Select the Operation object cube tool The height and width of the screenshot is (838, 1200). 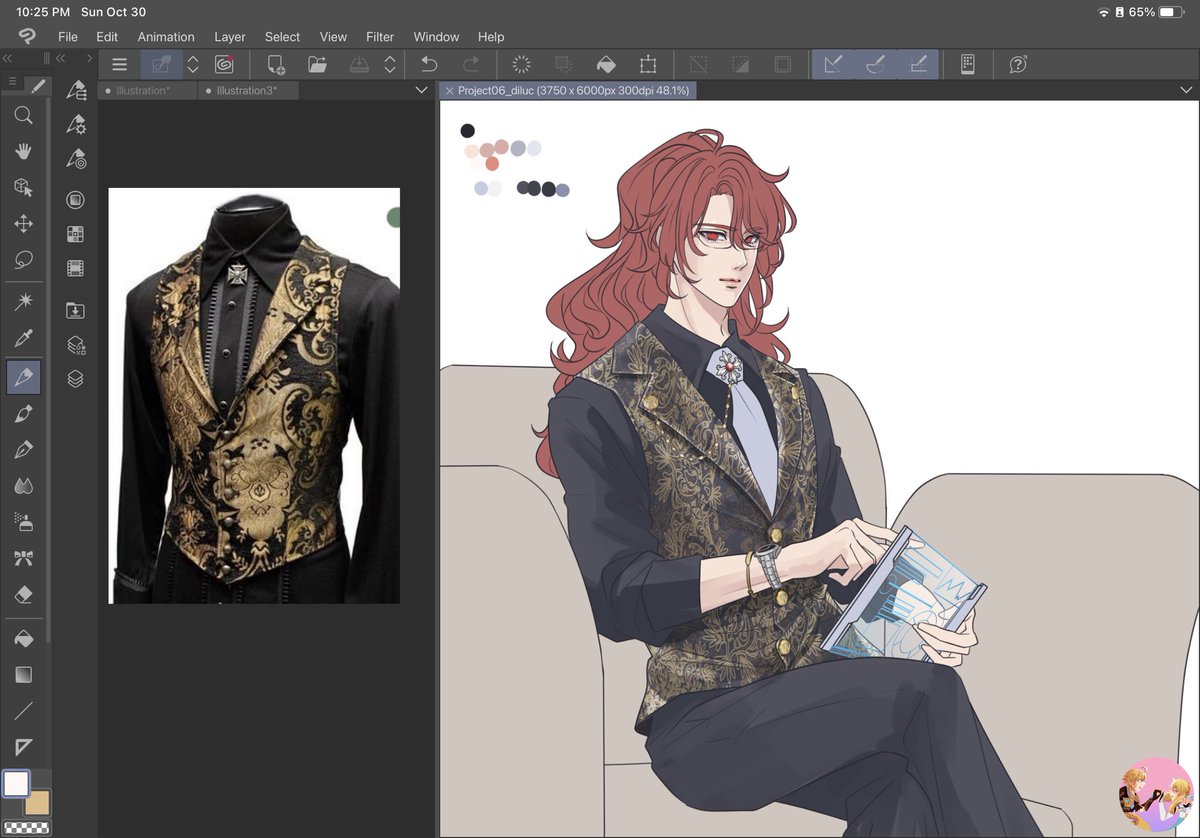click(x=23, y=188)
